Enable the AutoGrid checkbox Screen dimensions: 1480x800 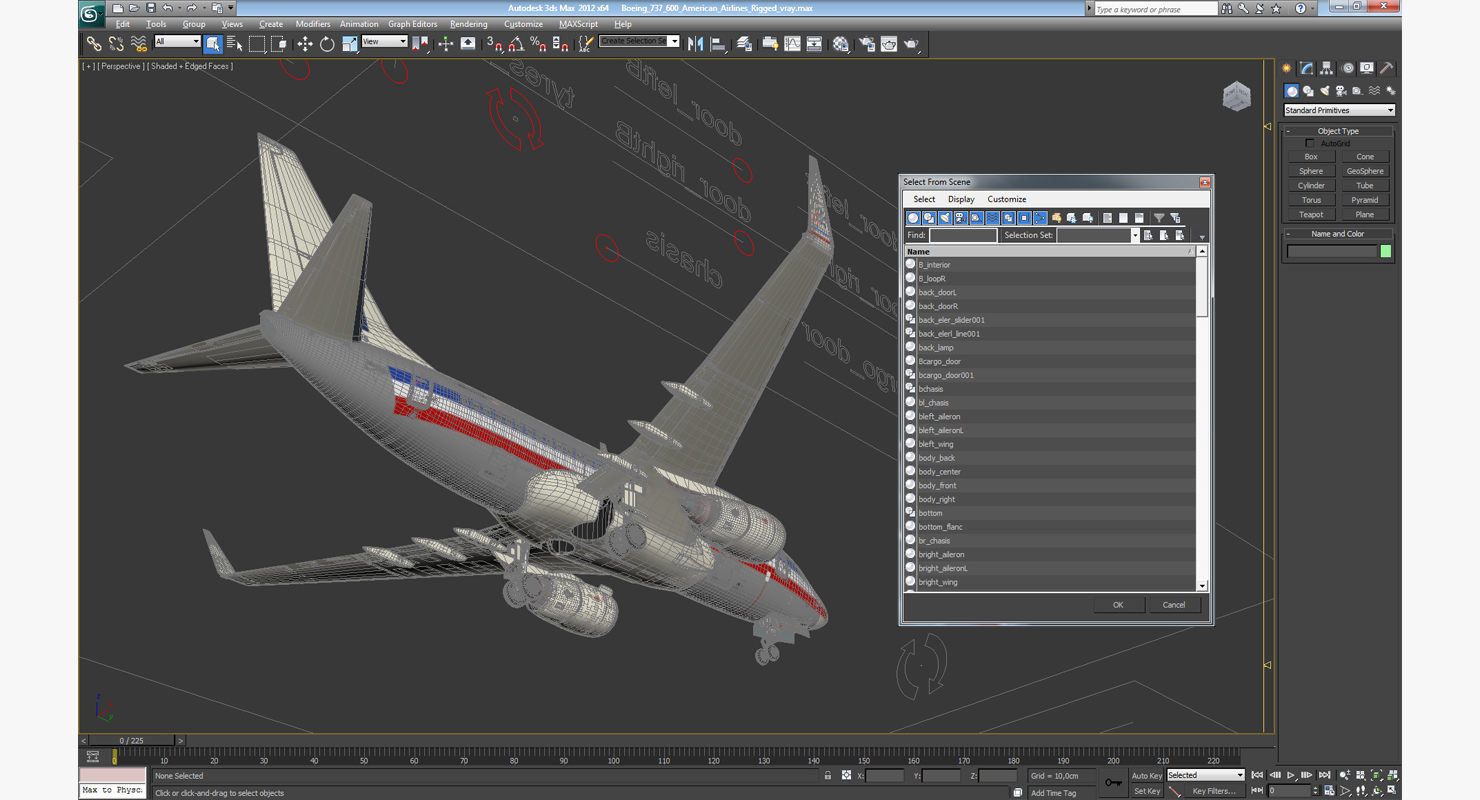pyautogui.click(x=1310, y=143)
